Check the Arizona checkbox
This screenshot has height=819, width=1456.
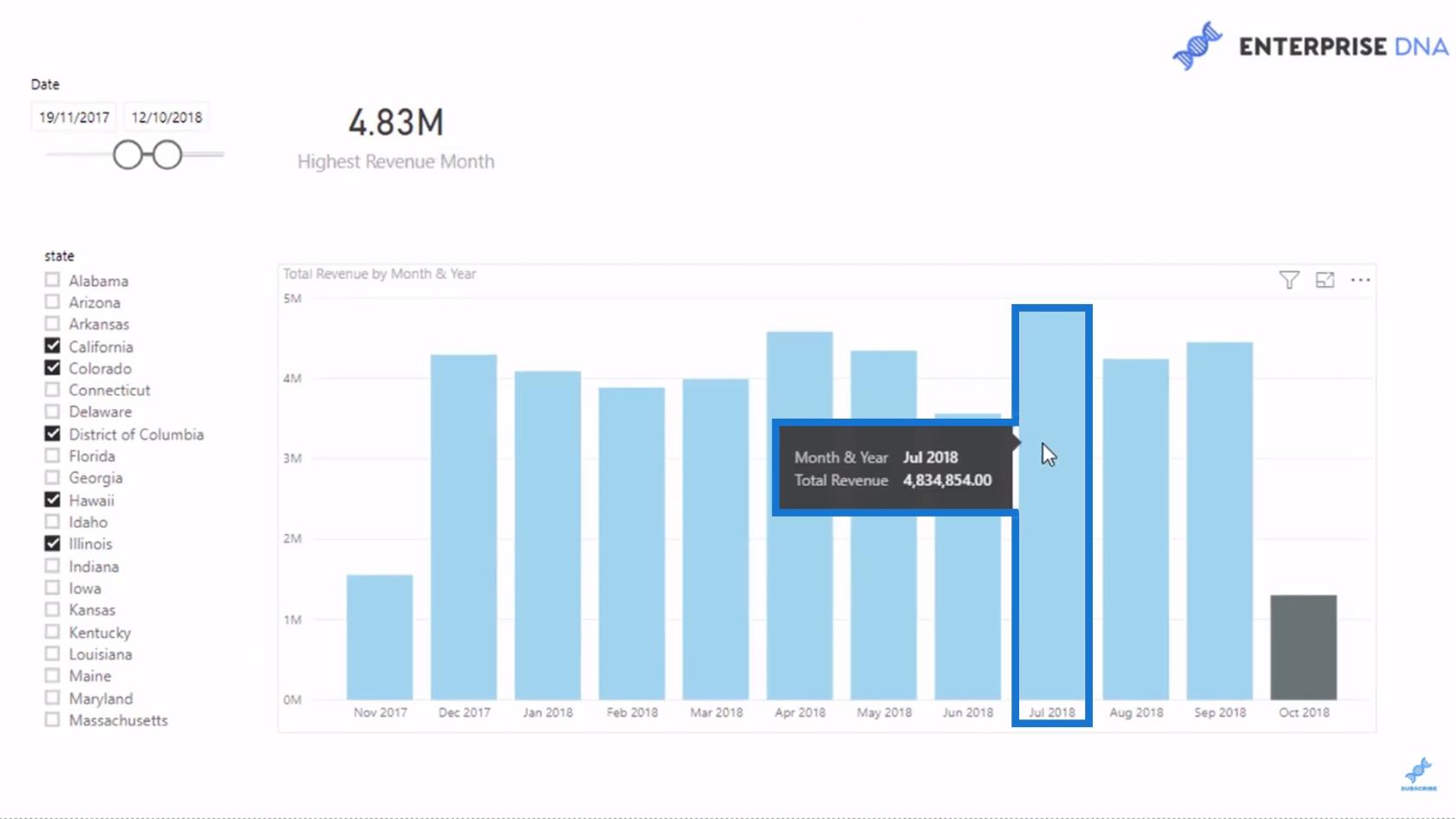pos(53,302)
